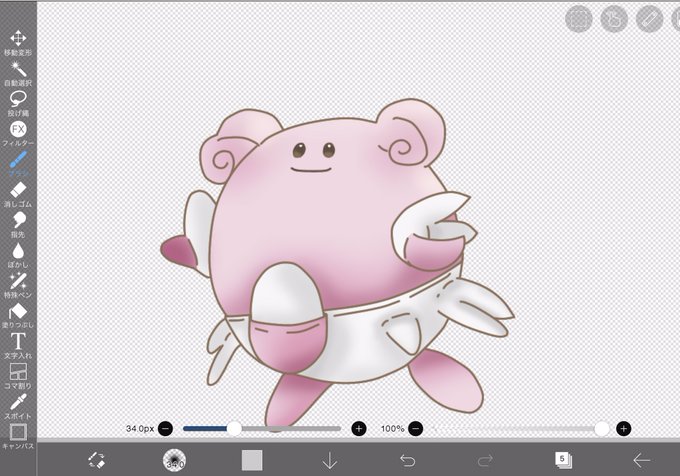Open the キャンバス canvas tool
The width and height of the screenshot is (680, 476).
coord(18,436)
